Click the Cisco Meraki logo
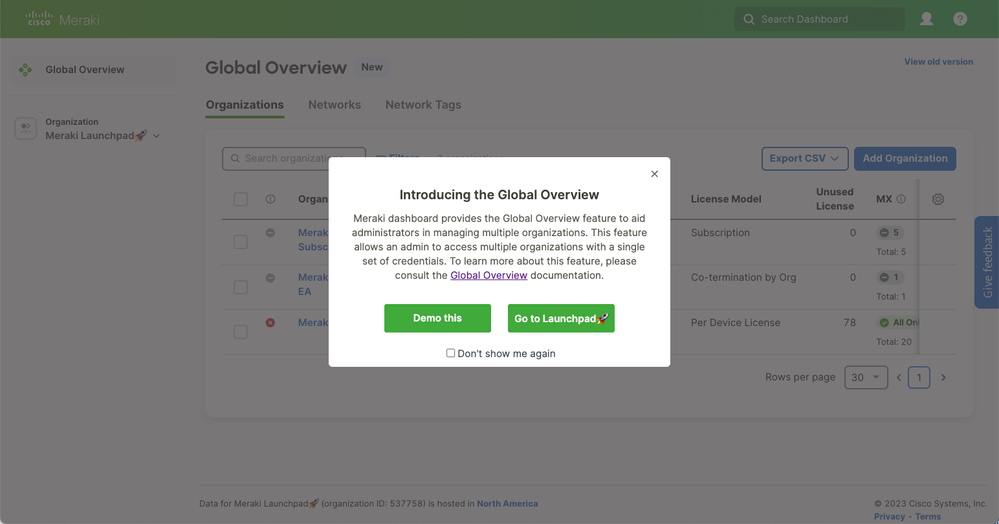This screenshot has width=999, height=524. 62,19
